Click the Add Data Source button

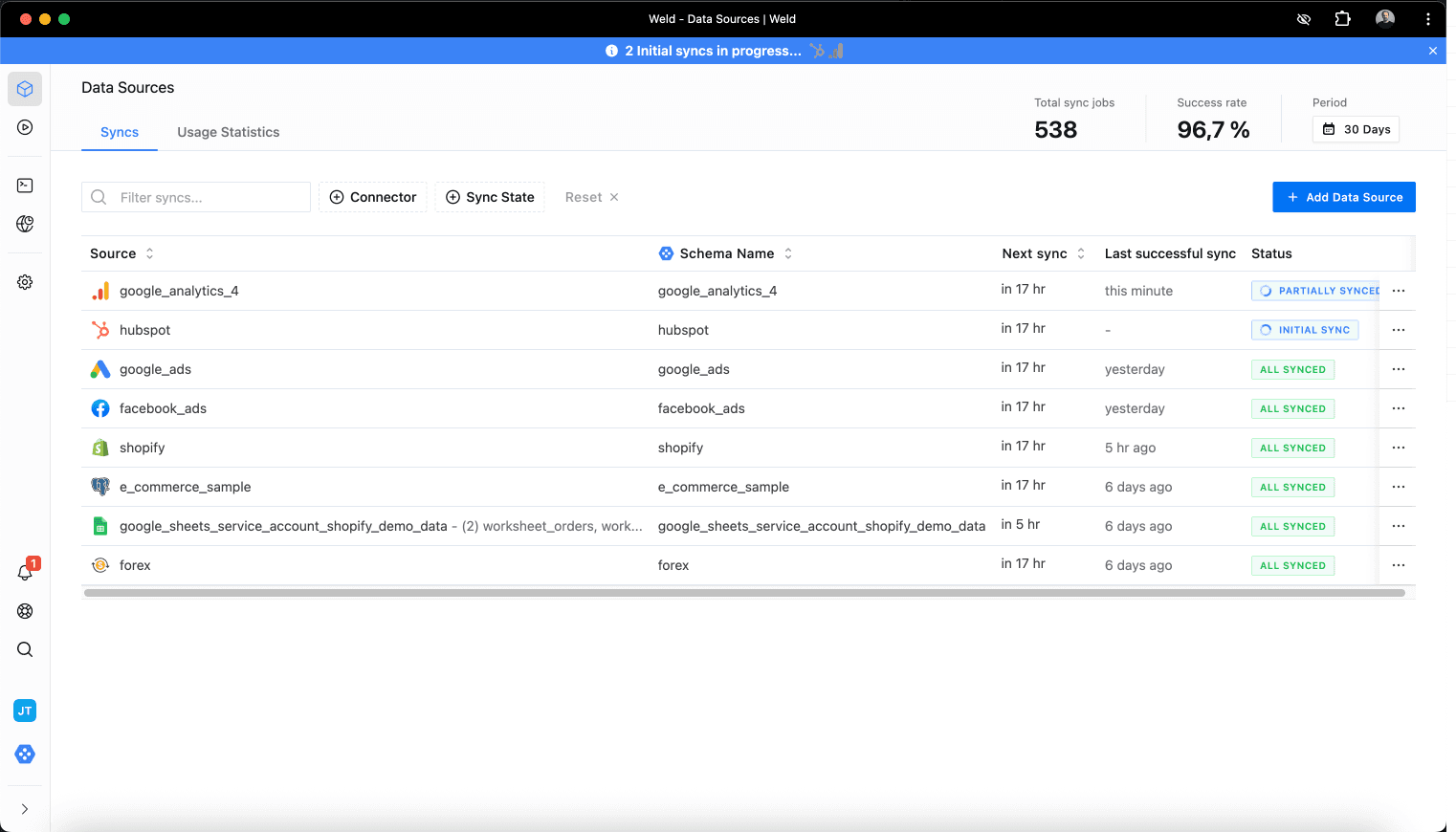click(x=1343, y=197)
